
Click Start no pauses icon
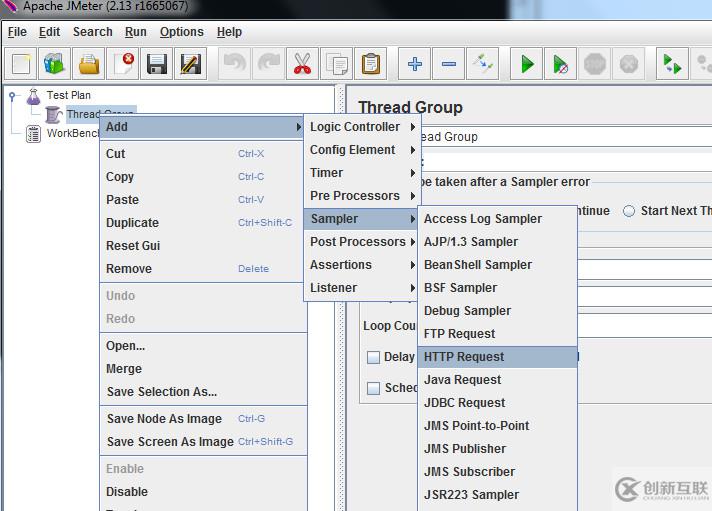(x=561, y=64)
